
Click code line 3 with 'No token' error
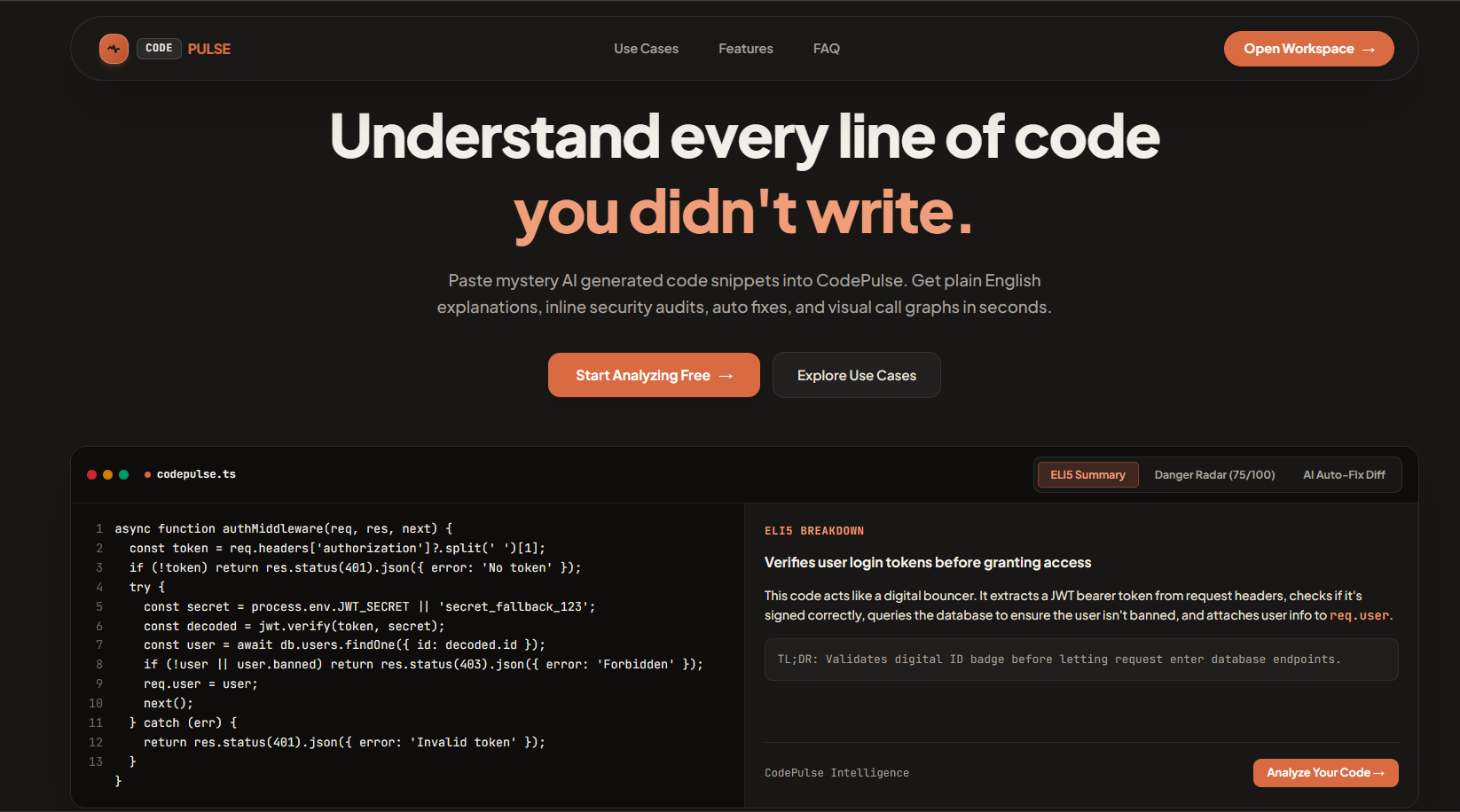pos(355,567)
